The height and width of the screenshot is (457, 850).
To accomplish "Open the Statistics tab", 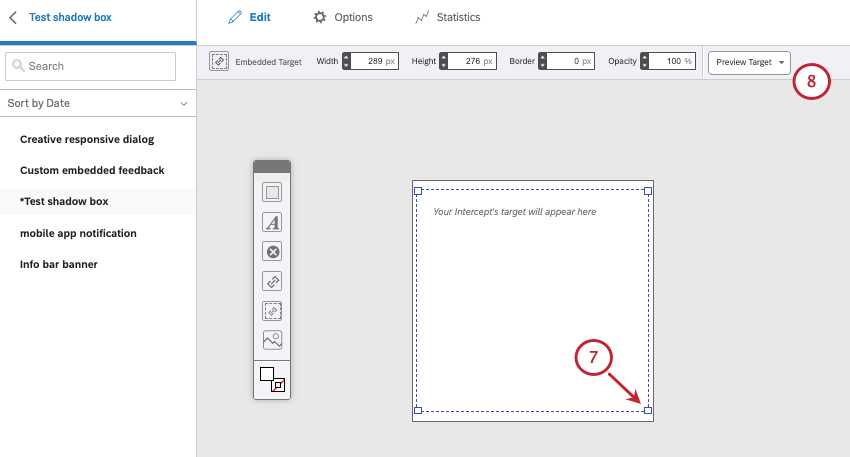I will 447,17.
